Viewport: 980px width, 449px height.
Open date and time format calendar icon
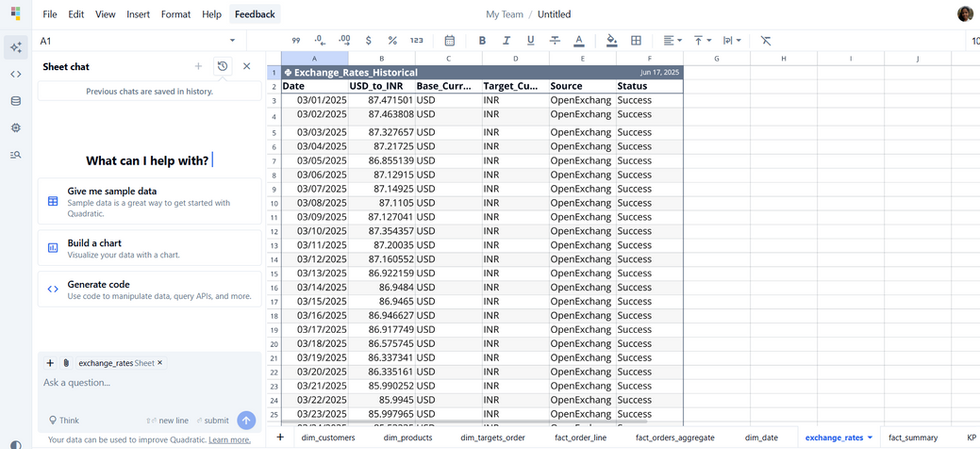(449, 41)
